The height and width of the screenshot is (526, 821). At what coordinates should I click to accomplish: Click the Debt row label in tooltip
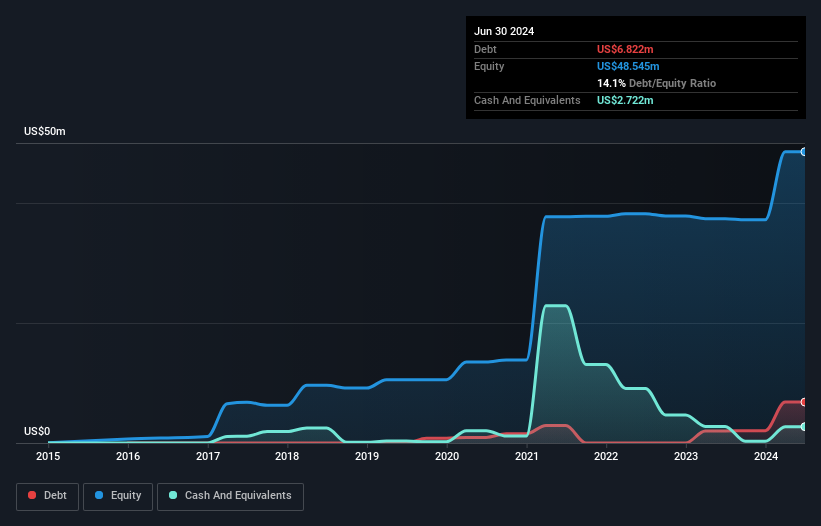tap(485, 49)
